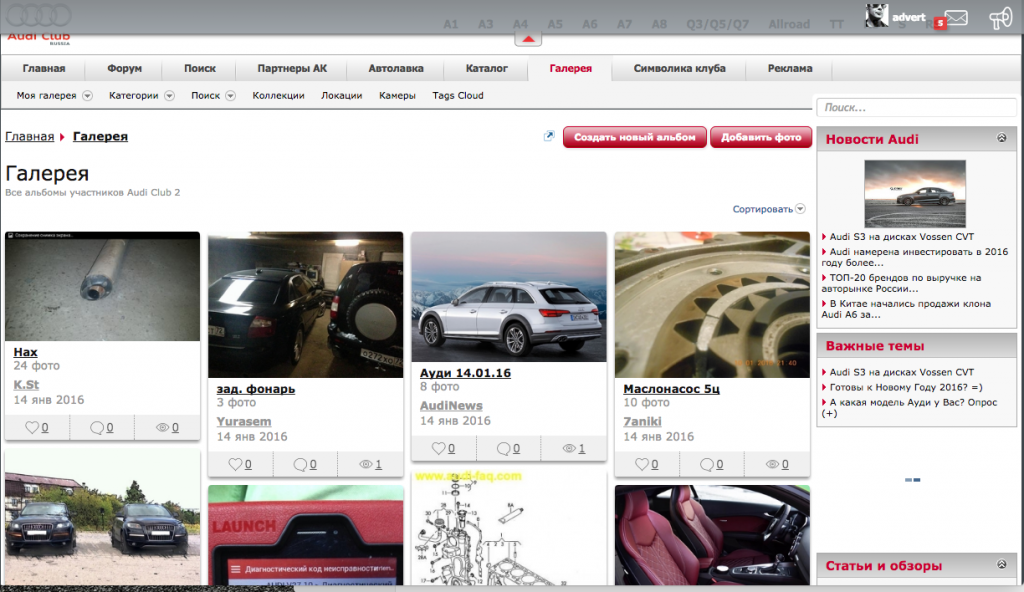The width and height of the screenshot is (1024, 592).
Task: Select the Галерея tab
Action: tap(570, 68)
